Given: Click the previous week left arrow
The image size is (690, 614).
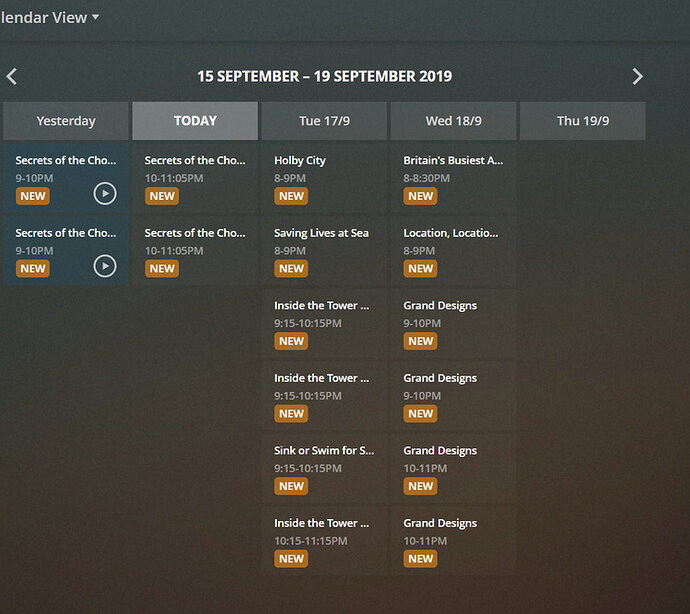Looking at the screenshot, I should 12,76.
